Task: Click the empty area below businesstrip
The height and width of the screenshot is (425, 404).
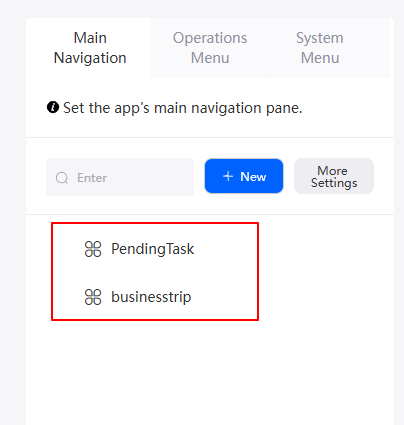Action: pyautogui.click(x=210, y=370)
